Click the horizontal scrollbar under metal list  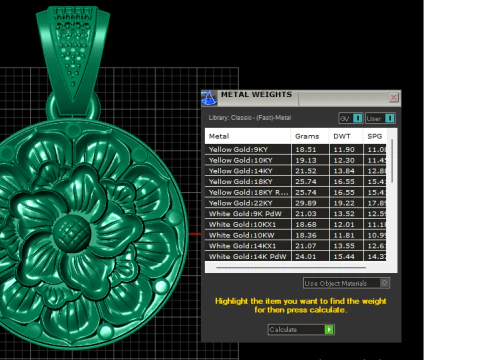point(291,267)
